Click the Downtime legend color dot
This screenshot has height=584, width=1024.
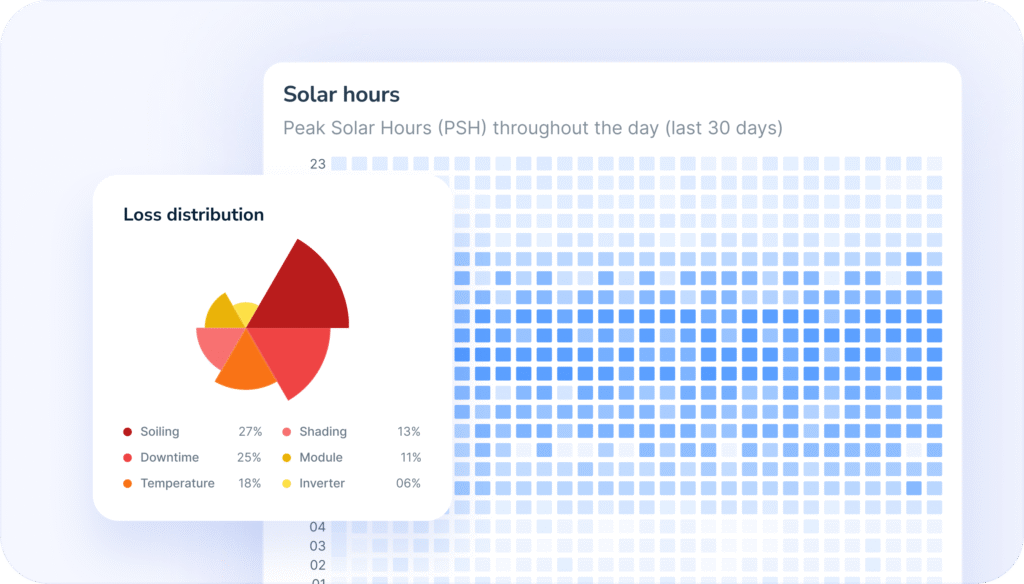(127, 458)
